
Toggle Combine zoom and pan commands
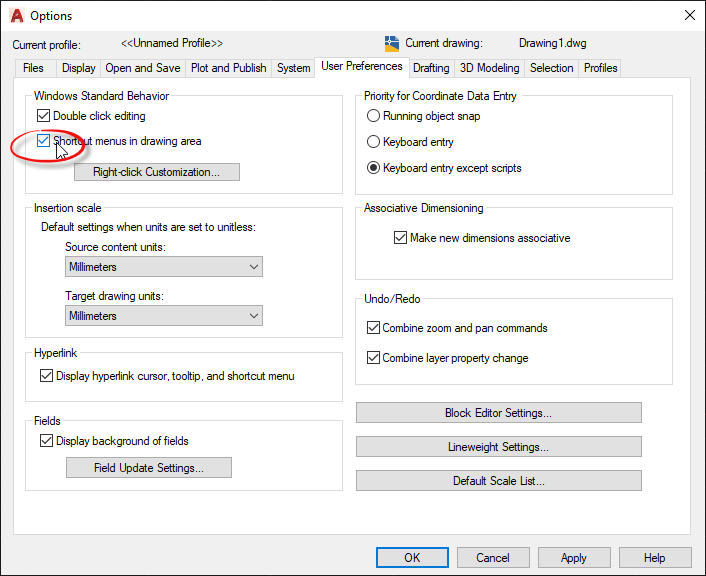374,328
